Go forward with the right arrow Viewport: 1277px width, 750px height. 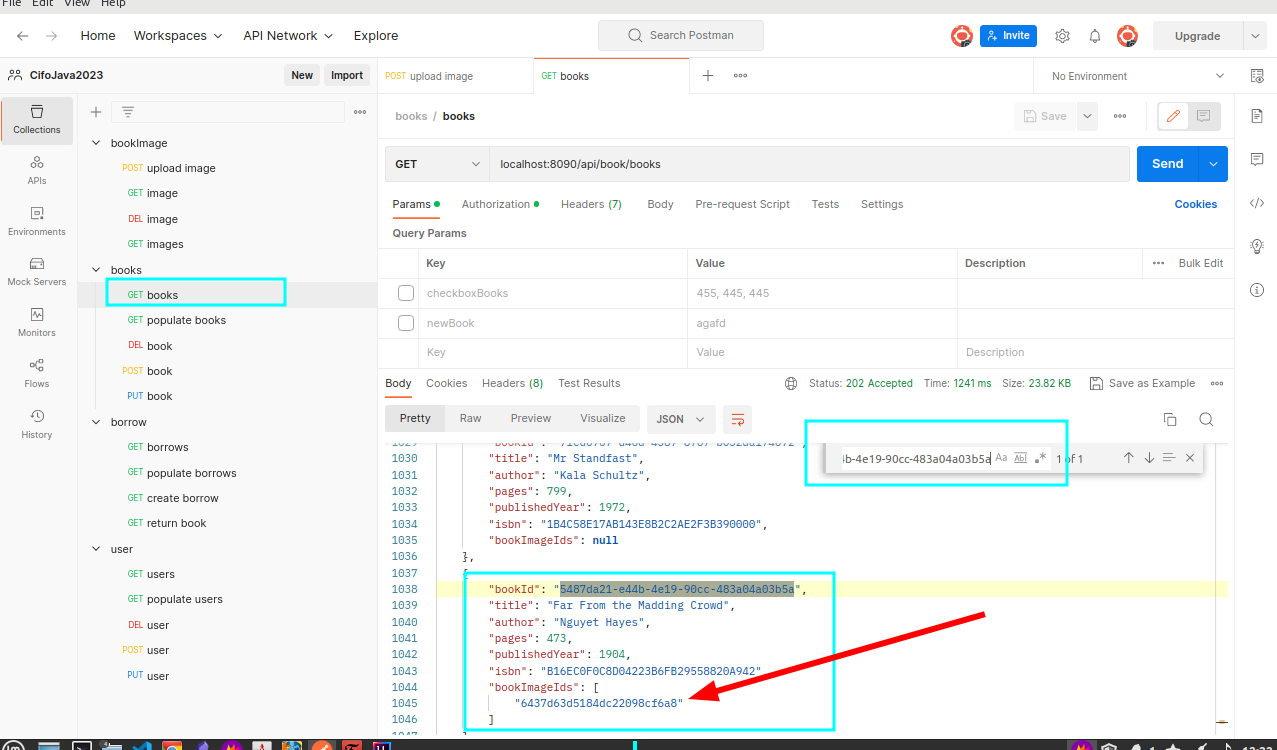[52, 35]
